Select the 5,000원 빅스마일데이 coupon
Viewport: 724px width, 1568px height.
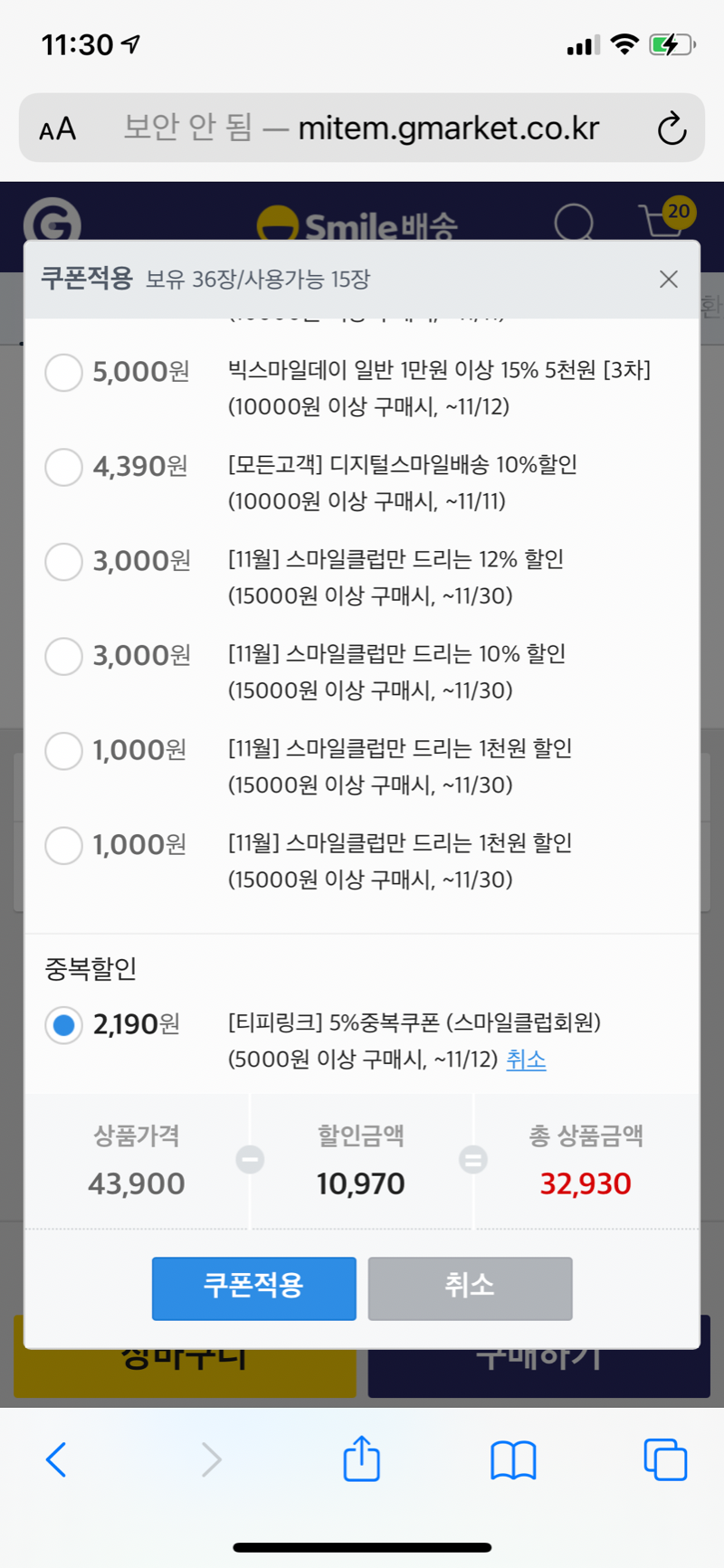(x=63, y=372)
